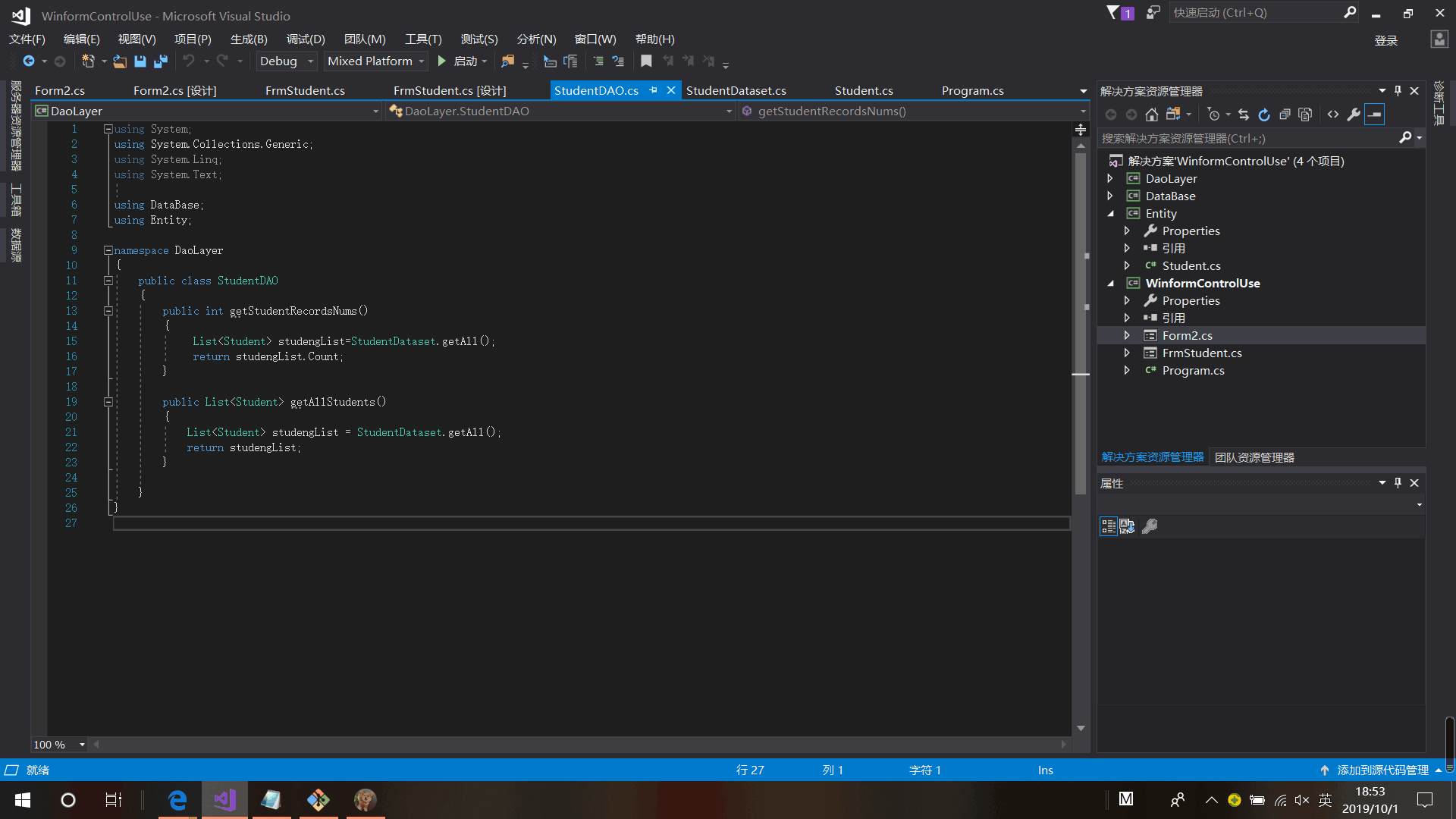The width and height of the screenshot is (1456, 819).
Task: Click the bookmark toggle icon in toolbar
Action: 646,61
